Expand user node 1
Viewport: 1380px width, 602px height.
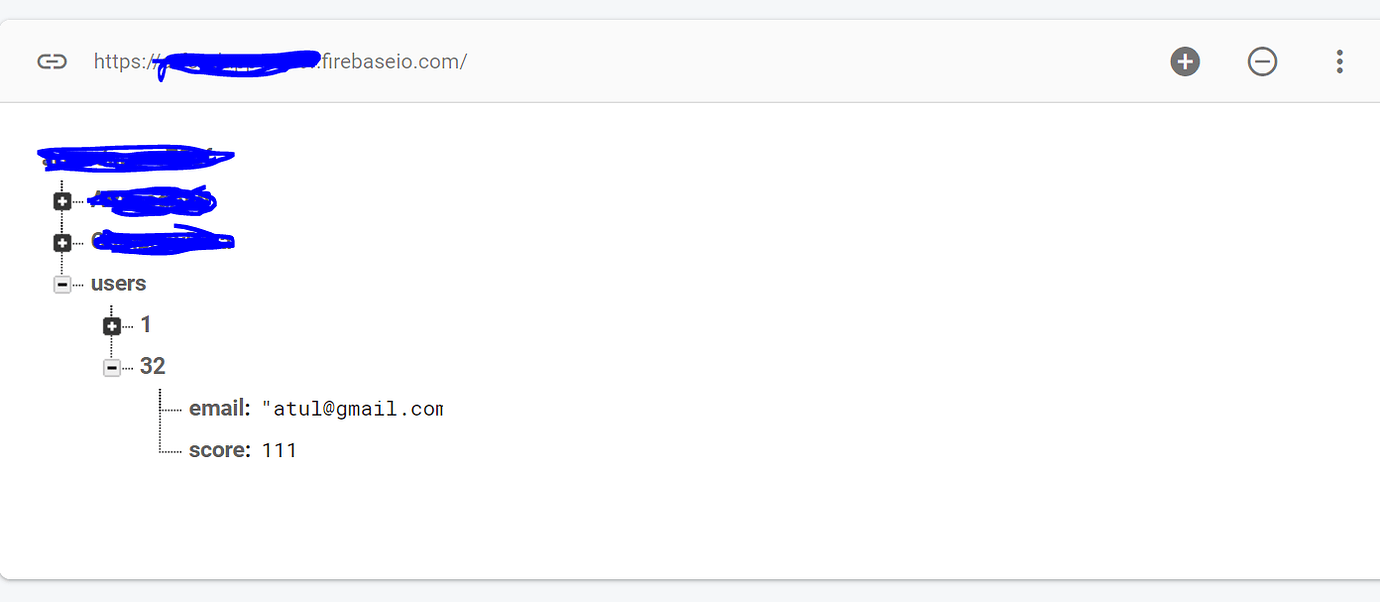click(112, 326)
